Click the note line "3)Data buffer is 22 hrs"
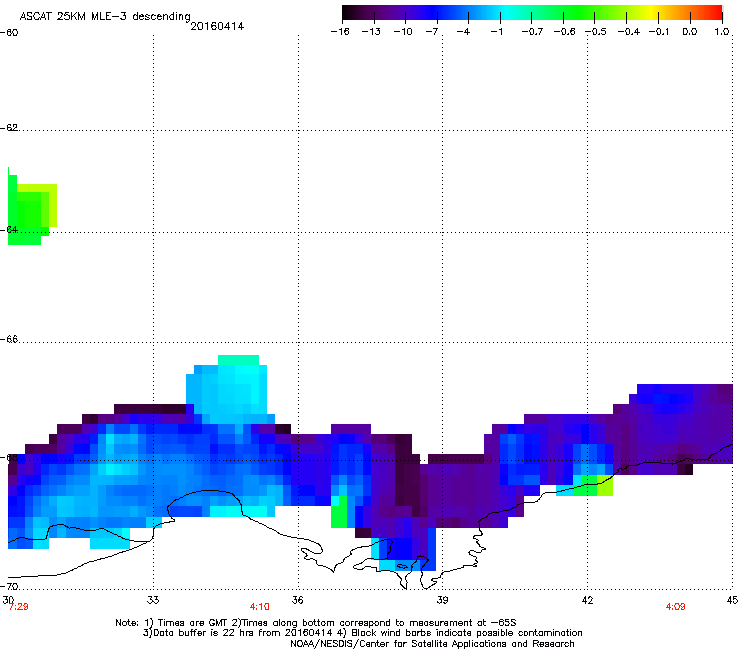The height and width of the screenshot is (650, 740). click(x=362, y=633)
